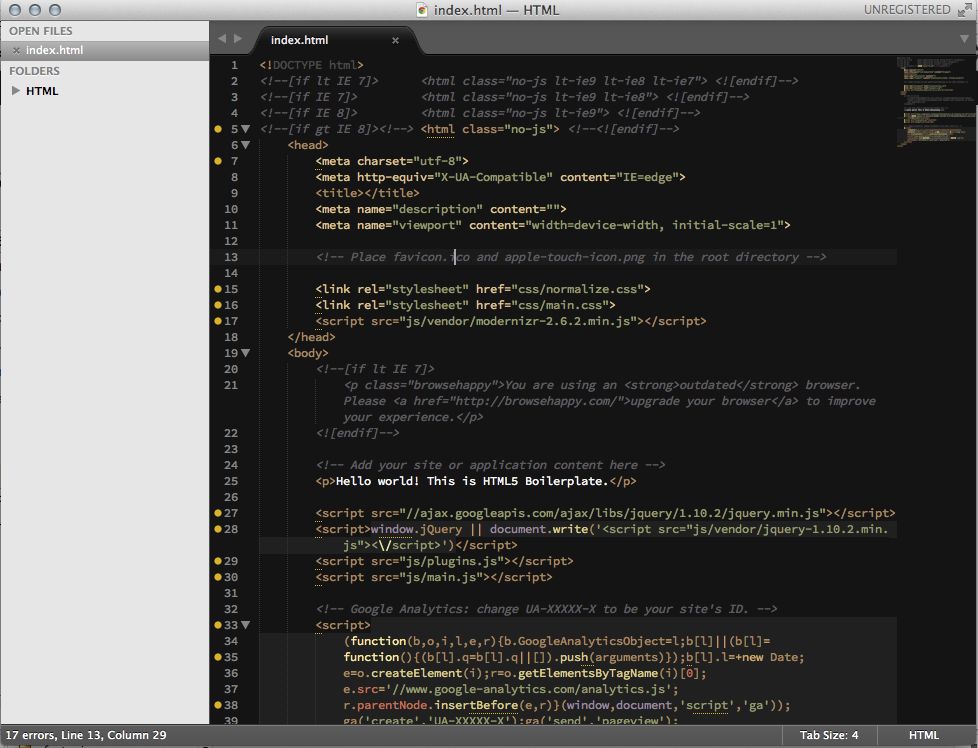This screenshot has height=748, width=978.
Task: Click the error marker dot on line 16
Action: tap(218, 305)
